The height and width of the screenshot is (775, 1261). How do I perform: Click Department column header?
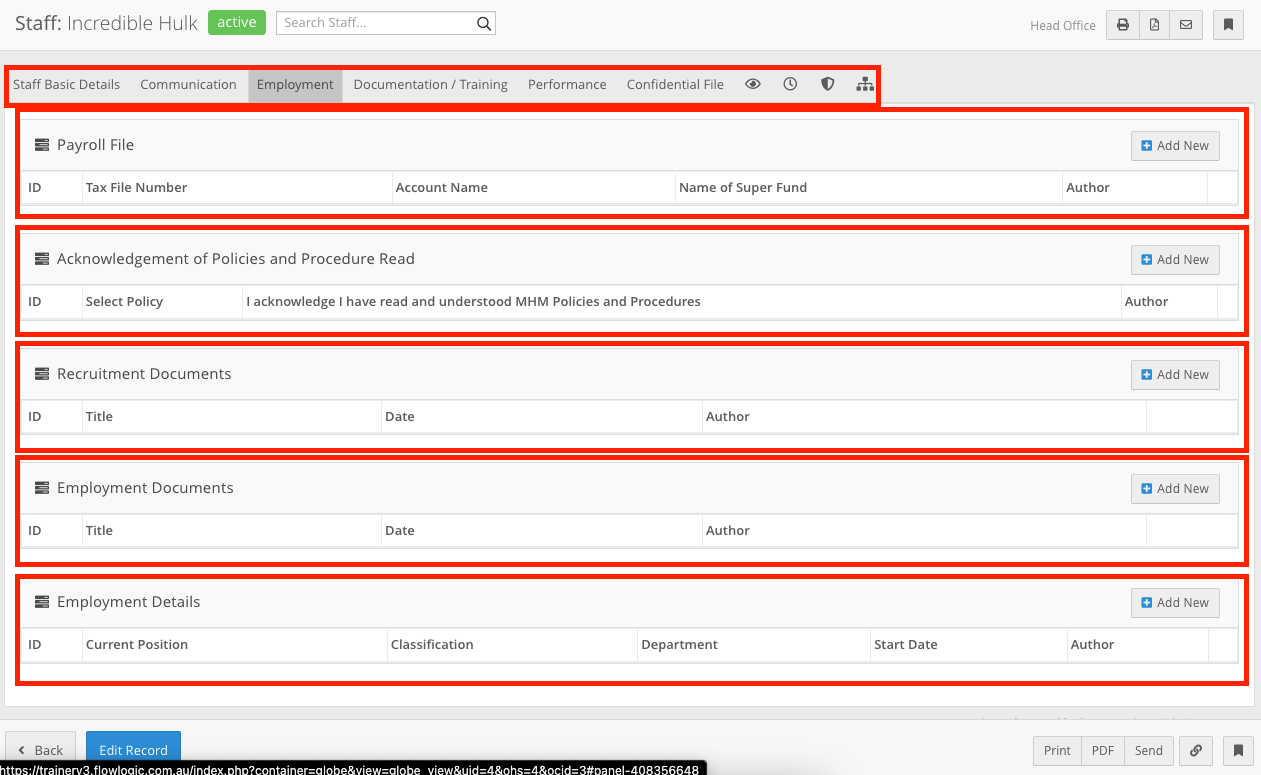(x=680, y=644)
